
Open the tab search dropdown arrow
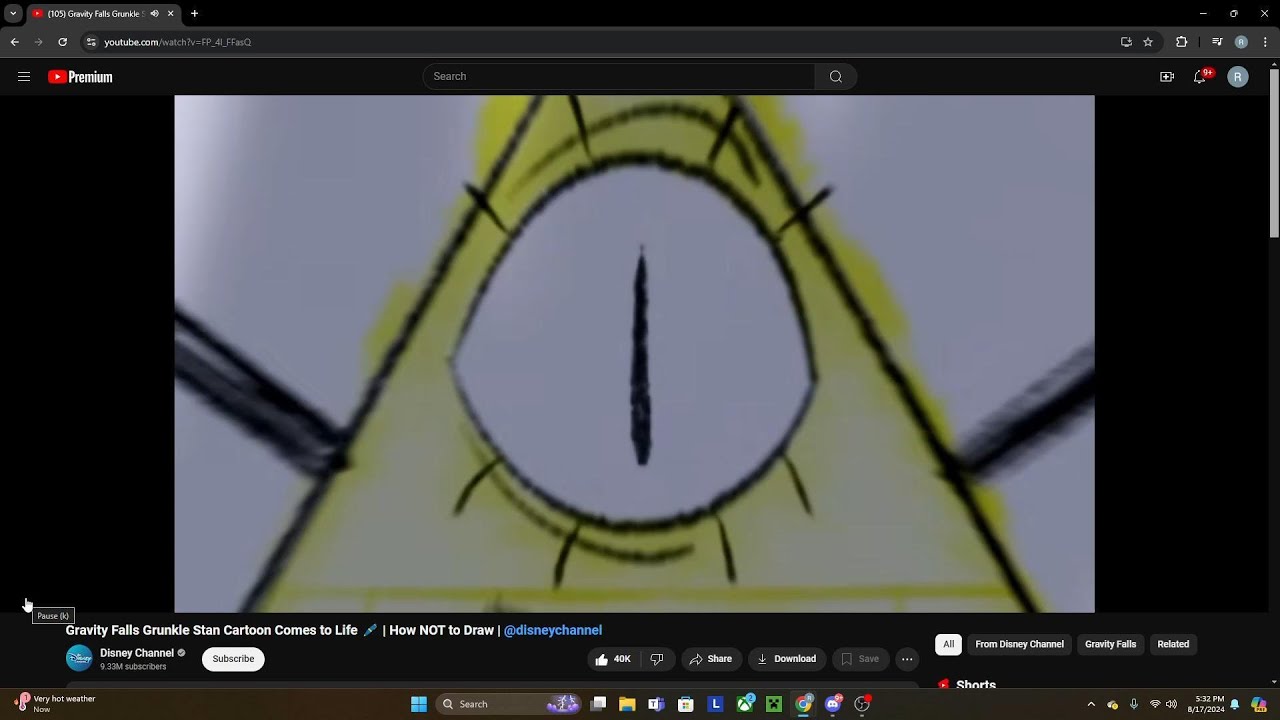pyautogui.click(x=13, y=14)
